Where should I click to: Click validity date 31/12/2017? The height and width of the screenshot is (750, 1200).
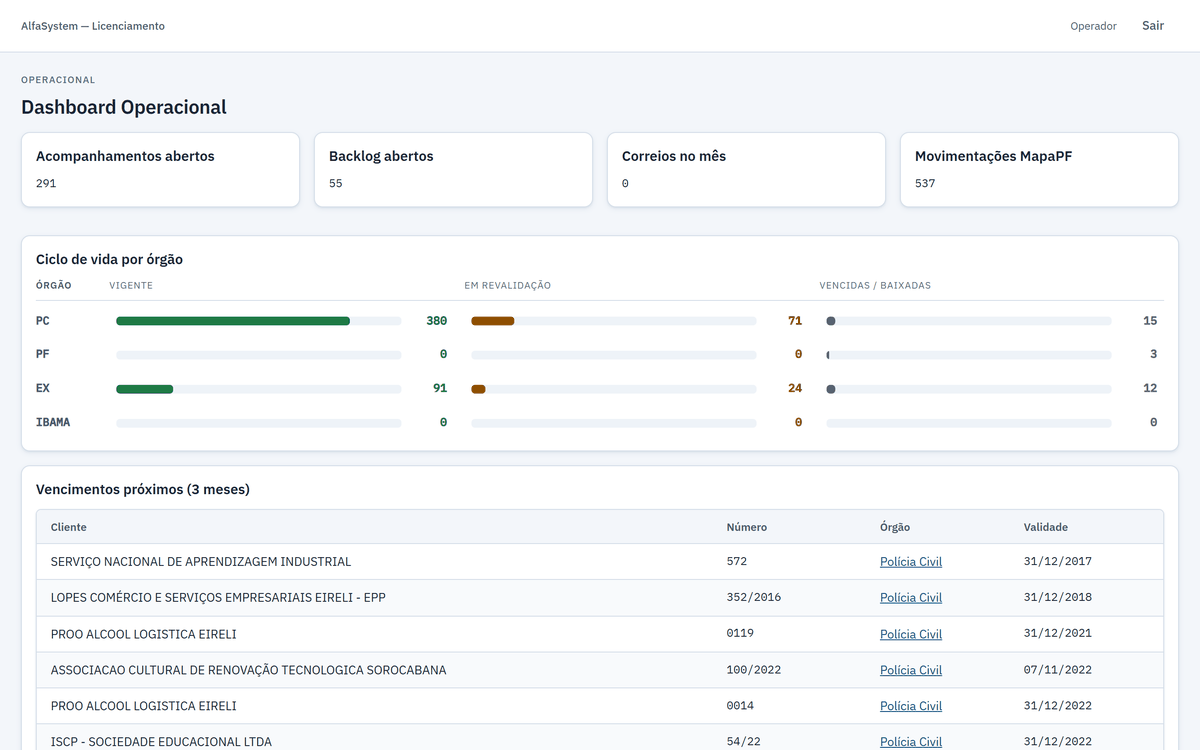(x=1058, y=562)
